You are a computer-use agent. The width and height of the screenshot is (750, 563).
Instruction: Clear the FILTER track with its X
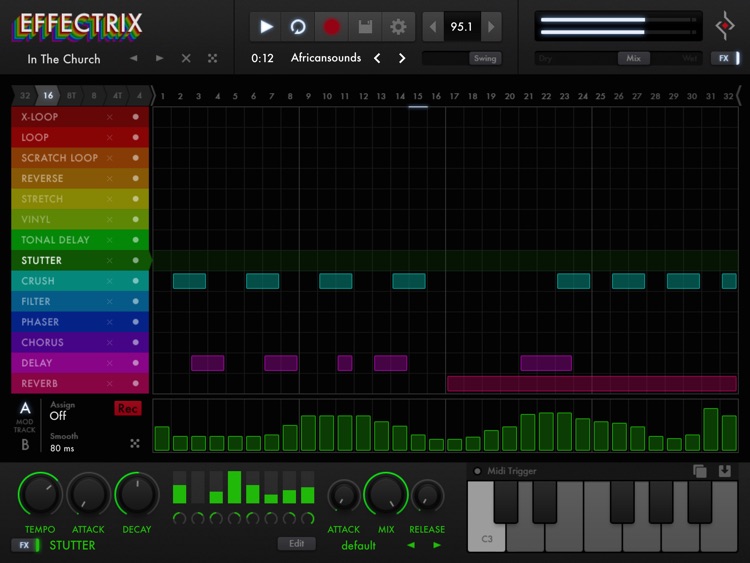110,302
